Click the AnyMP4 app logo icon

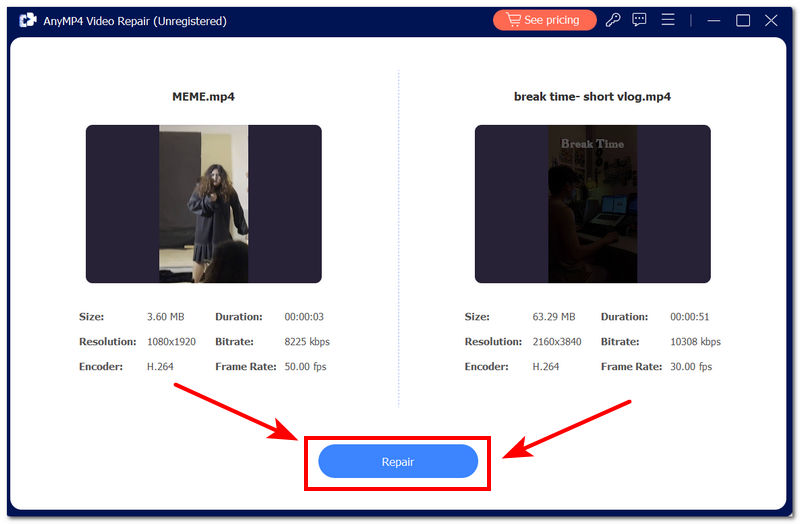click(x=28, y=20)
